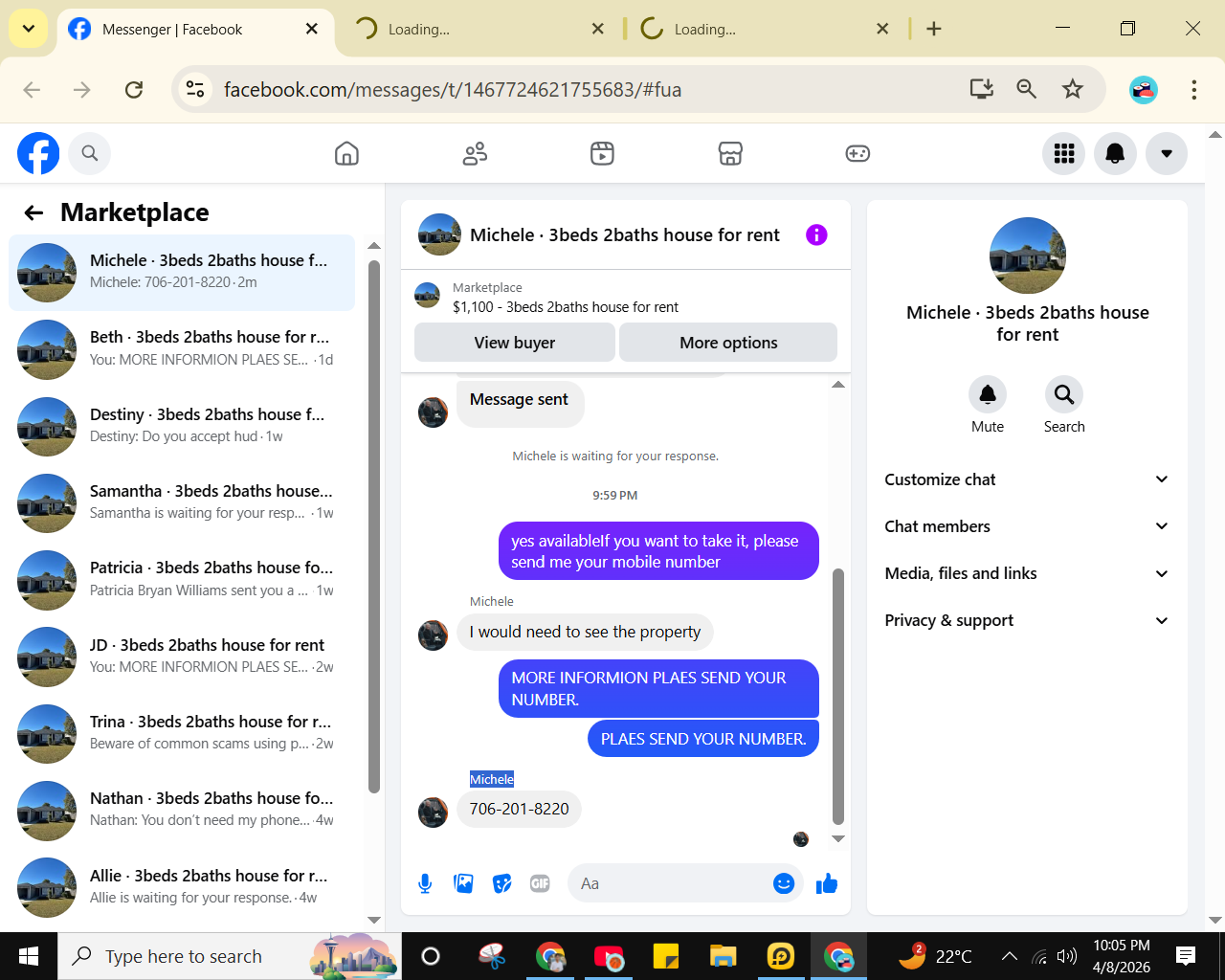Expand Chat members section
This screenshot has height=980, width=1225.
[1027, 526]
